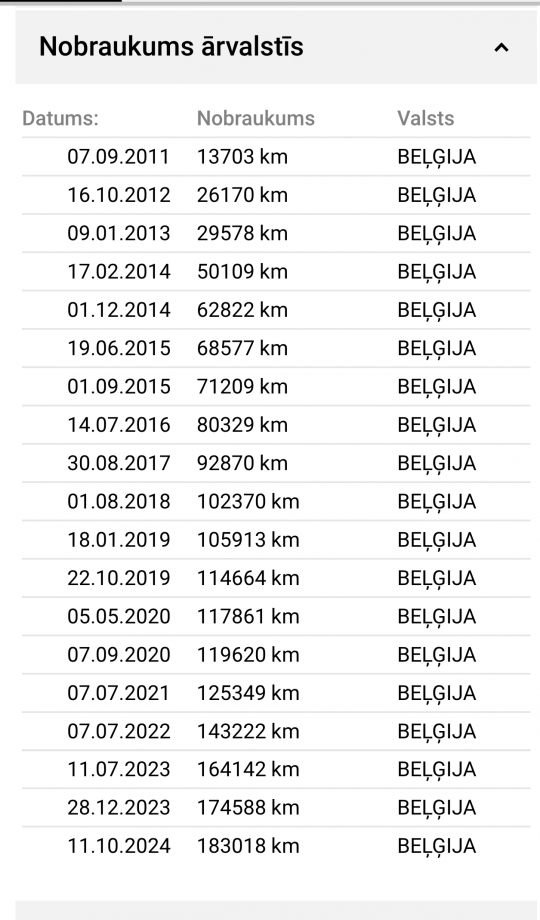Select the 26170 km mileage entry
540x920 pixels.
[242, 195]
